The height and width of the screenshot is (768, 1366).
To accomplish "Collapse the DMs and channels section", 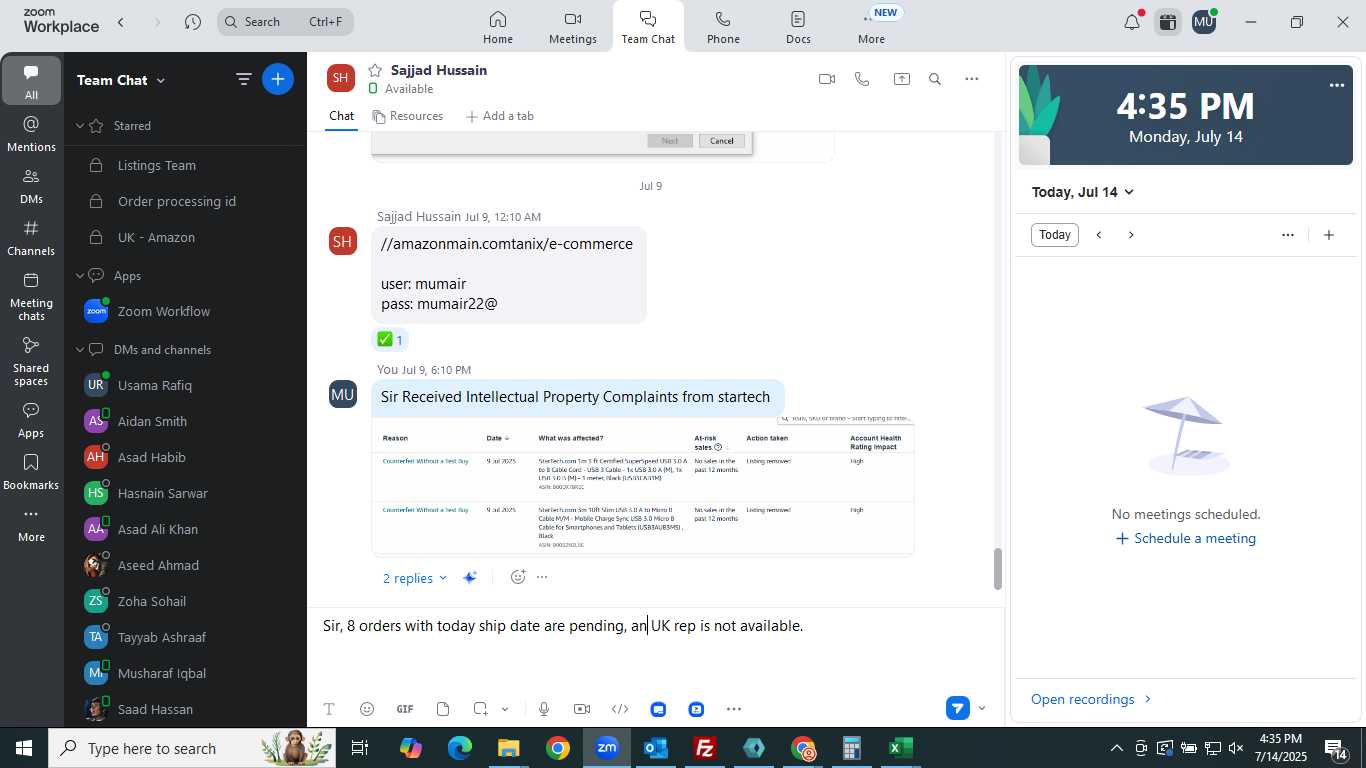I will [81, 350].
